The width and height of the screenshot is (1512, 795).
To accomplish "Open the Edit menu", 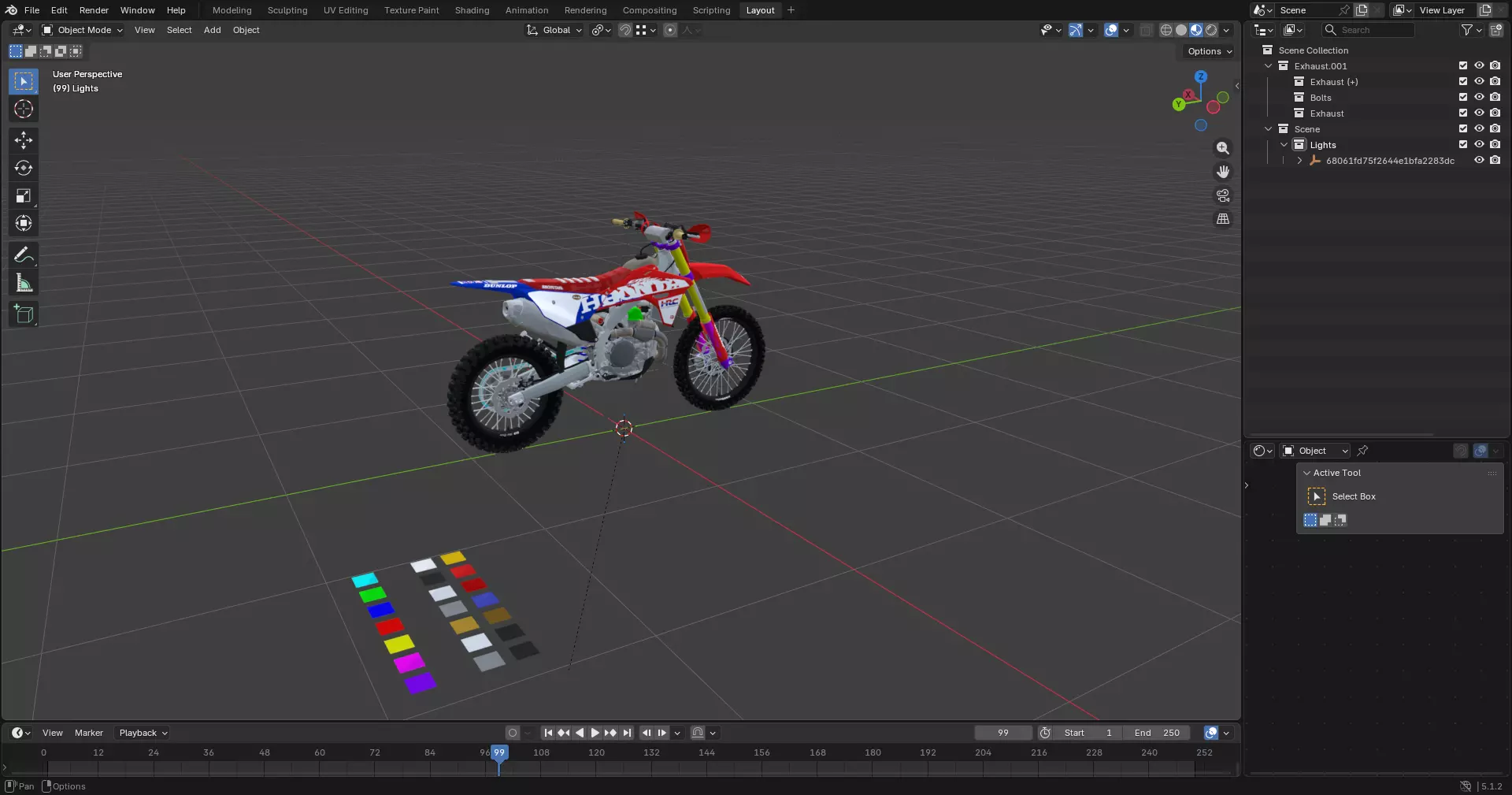I will [59, 10].
